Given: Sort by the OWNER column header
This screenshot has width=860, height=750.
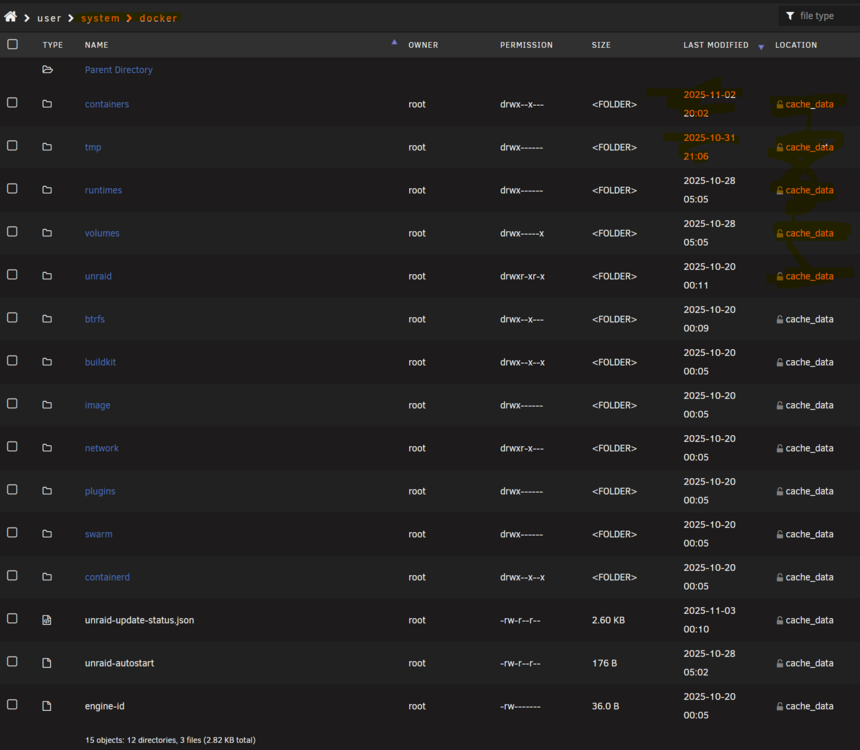Looking at the screenshot, I should pyautogui.click(x=423, y=45).
